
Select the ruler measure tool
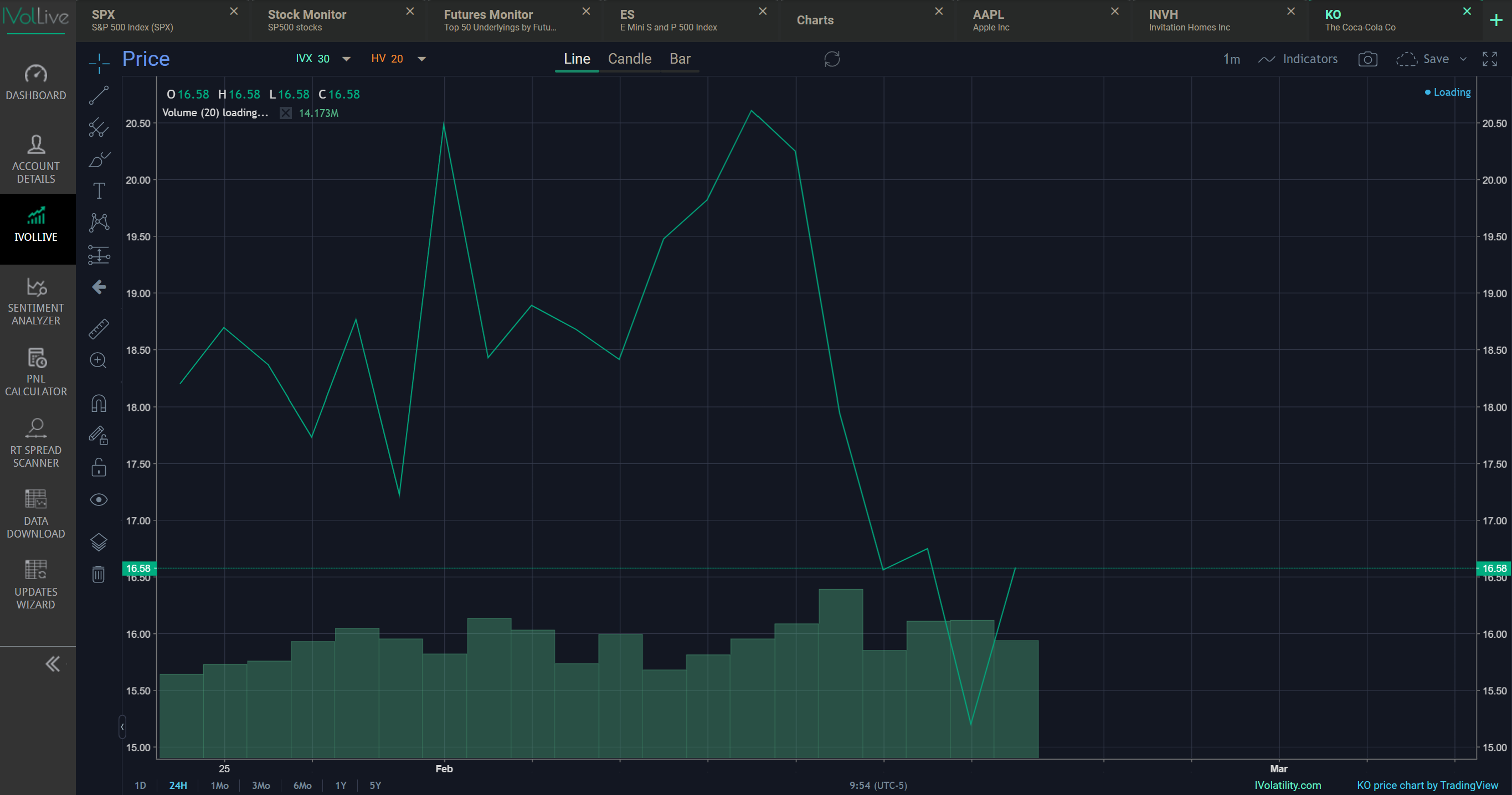(99, 328)
